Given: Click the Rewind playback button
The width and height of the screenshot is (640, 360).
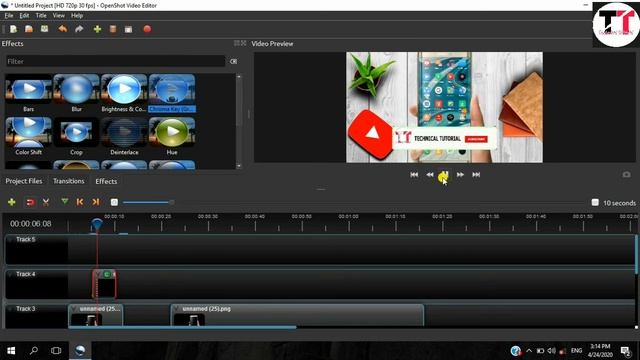Looking at the screenshot, I should [430, 175].
